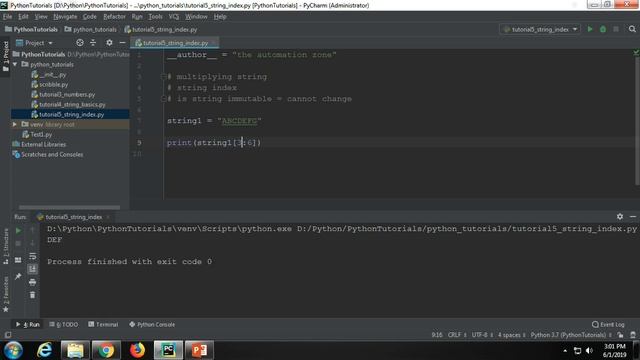Image resolution: width=640 pixels, height=360 pixels.
Task: Toggle tool window buttons at bottom-left corner
Action: pos(7,335)
